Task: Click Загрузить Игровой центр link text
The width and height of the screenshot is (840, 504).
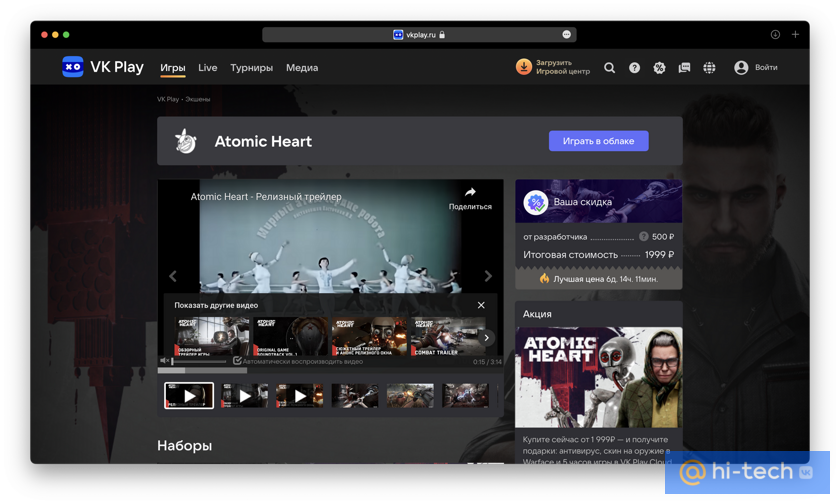Action: pos(562,67)
